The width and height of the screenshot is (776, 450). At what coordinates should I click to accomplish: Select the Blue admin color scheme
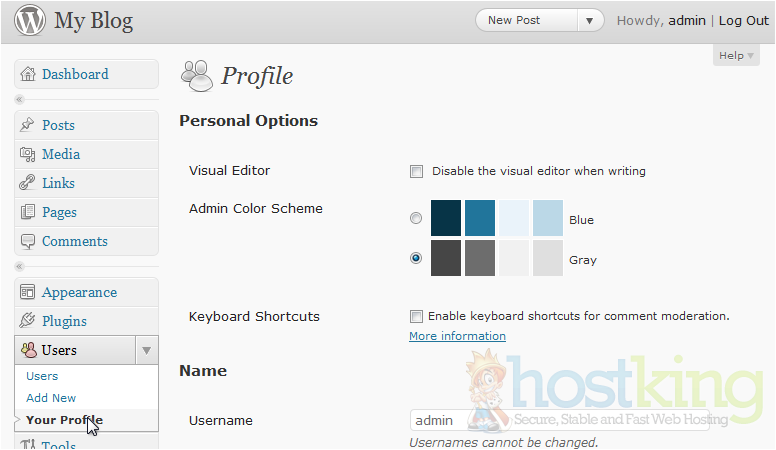coord(416,218)
